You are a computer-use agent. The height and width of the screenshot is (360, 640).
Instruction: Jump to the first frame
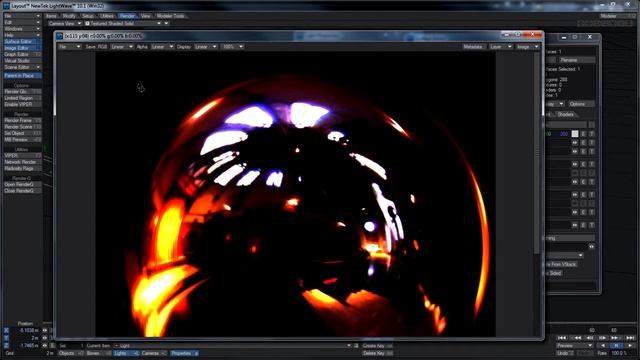(x=562, y=338)
